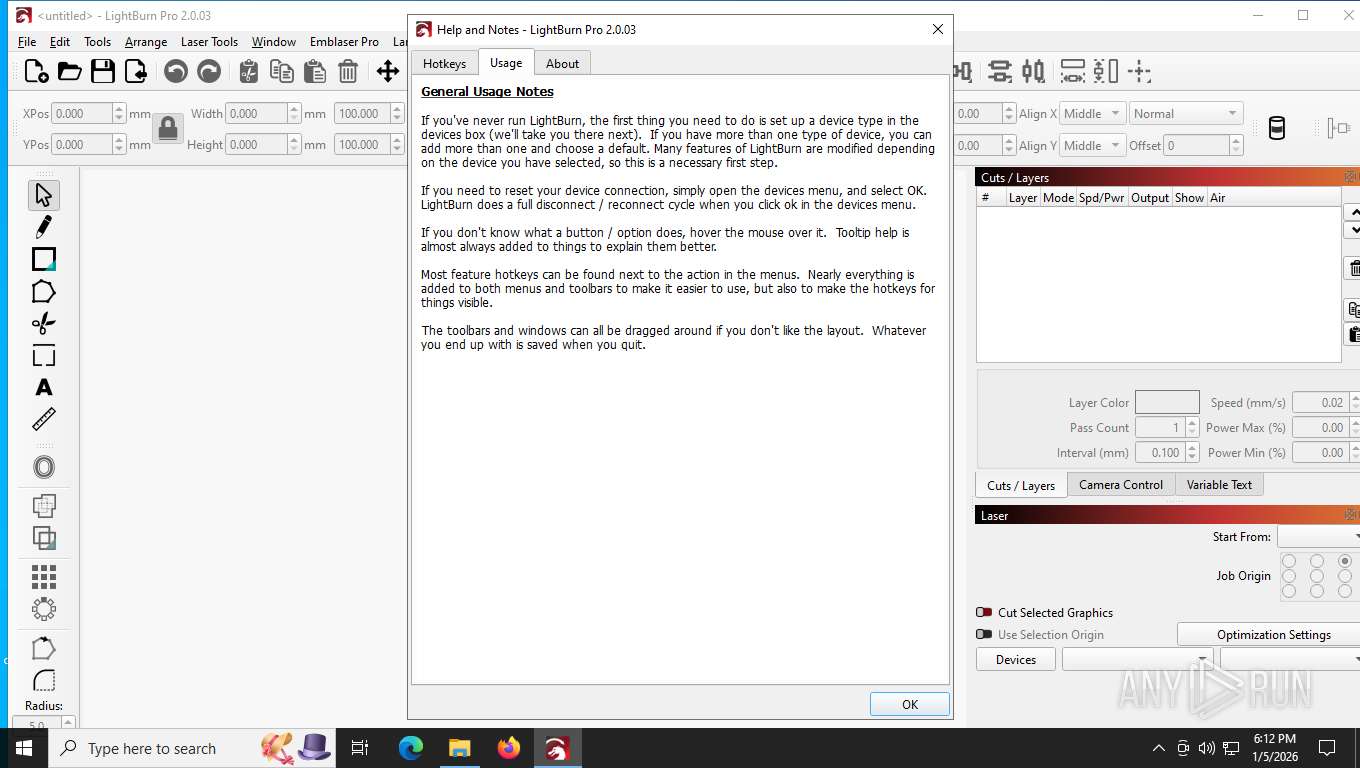Image resolution: width=1360 pixels, height=768 pixels.
Task: Toggle Cut Selected Graphics switch
Action: tap(984, 612)
